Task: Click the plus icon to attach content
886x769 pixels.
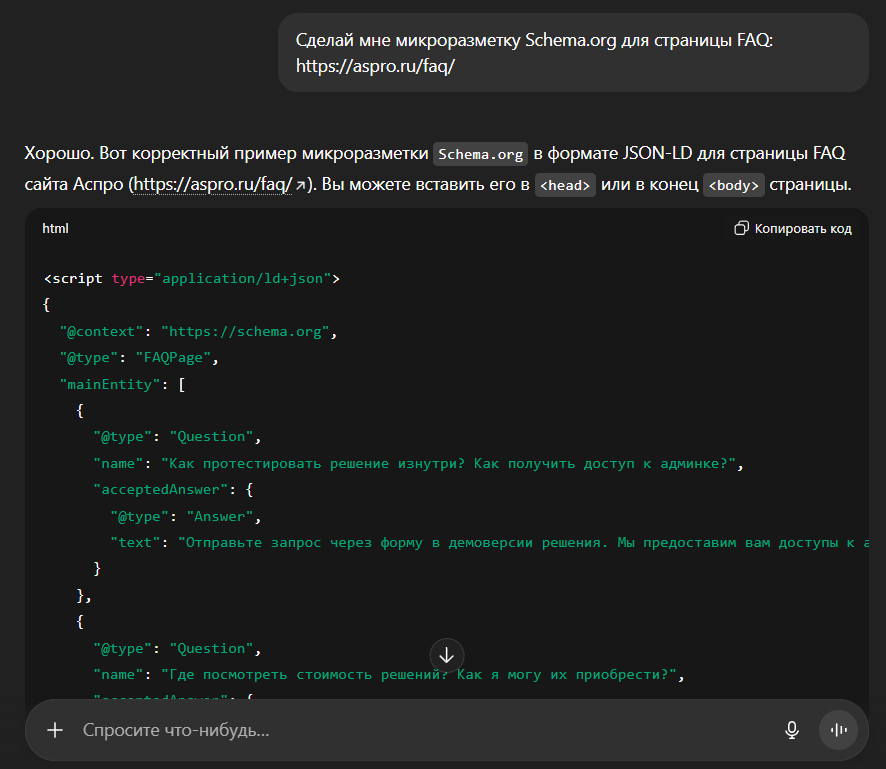Action: point(55,730)
